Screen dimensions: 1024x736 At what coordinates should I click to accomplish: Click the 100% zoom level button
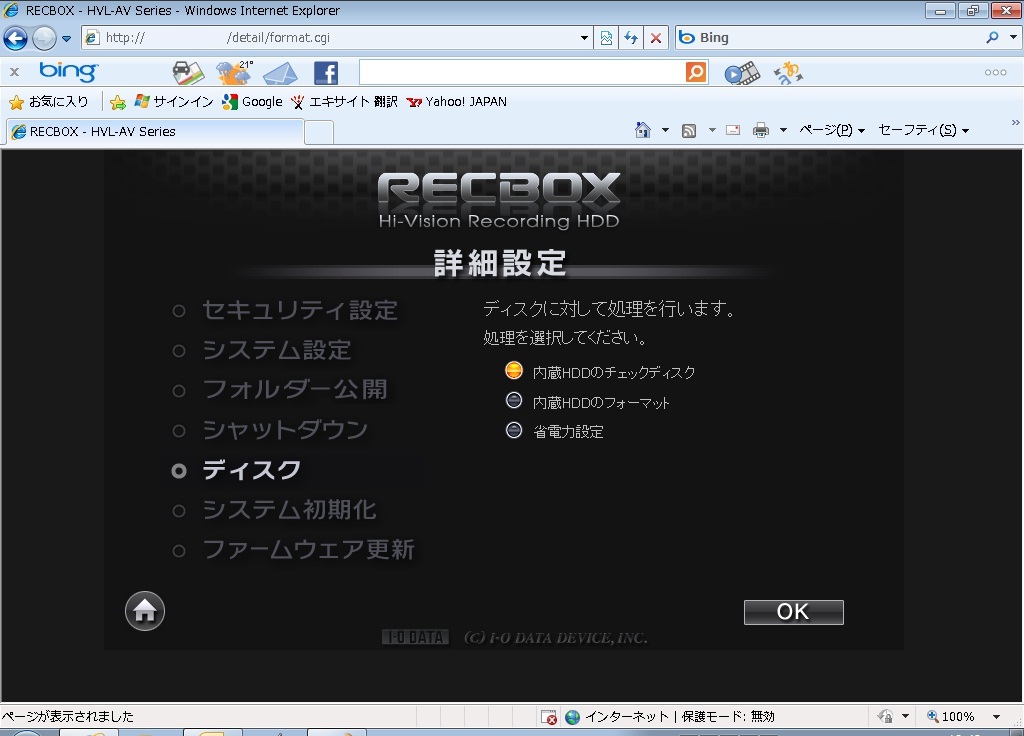coord(950,716)
